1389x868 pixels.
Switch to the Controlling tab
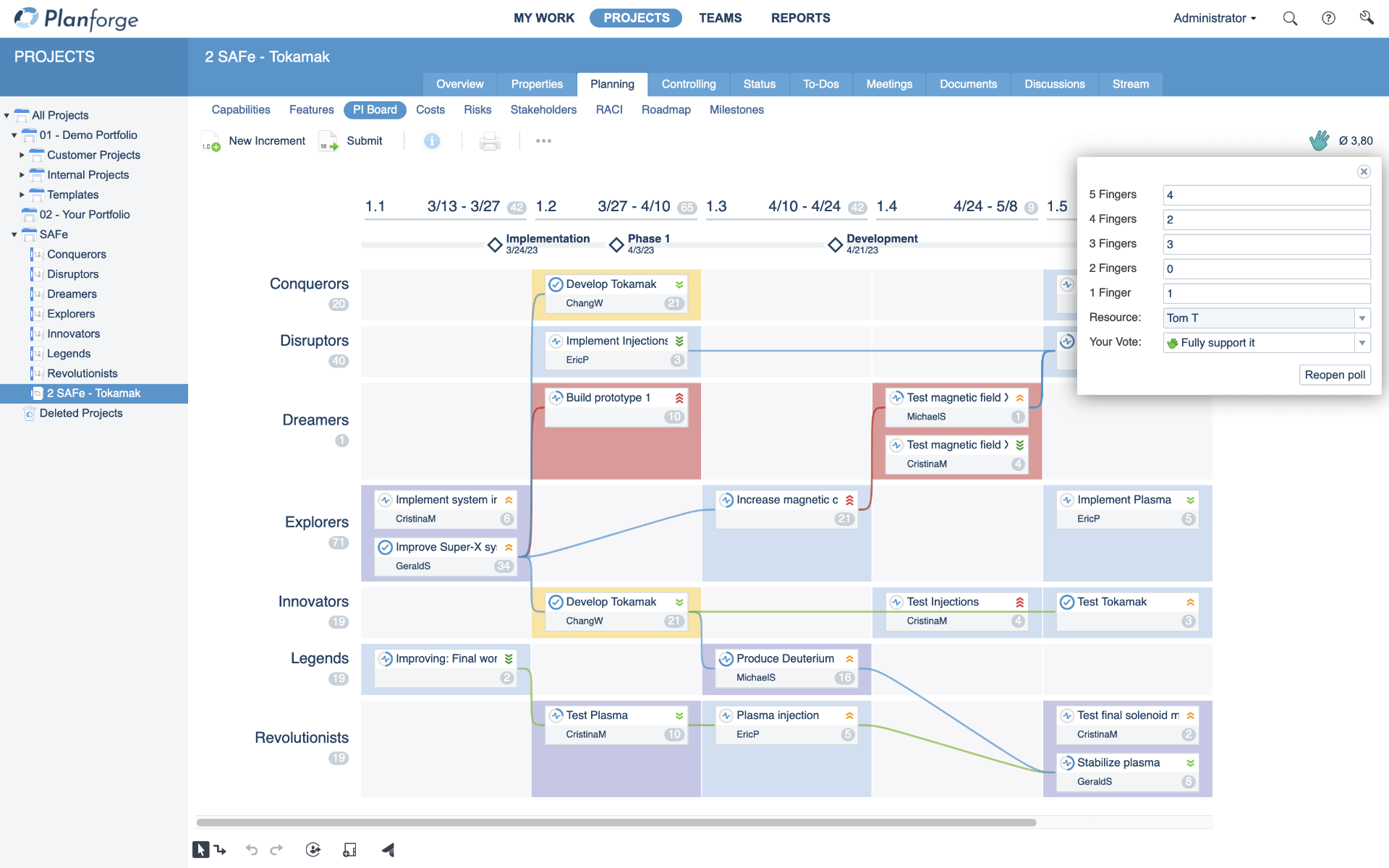point(689,85)
